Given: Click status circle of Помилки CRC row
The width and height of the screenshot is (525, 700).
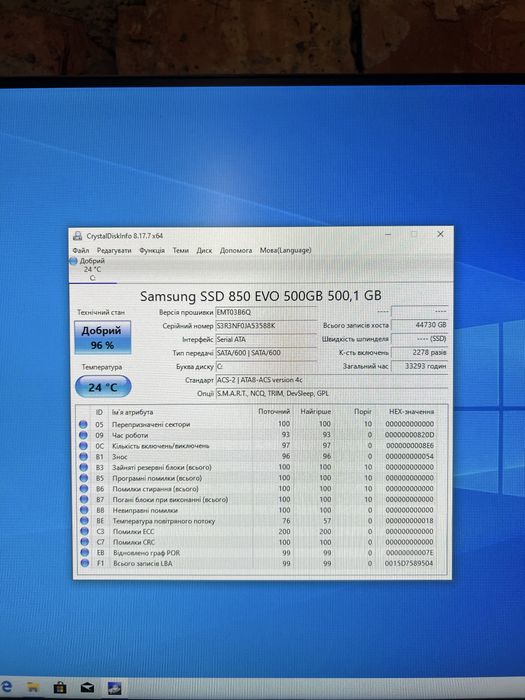Looking at the screenshot, I should point(84,542).
